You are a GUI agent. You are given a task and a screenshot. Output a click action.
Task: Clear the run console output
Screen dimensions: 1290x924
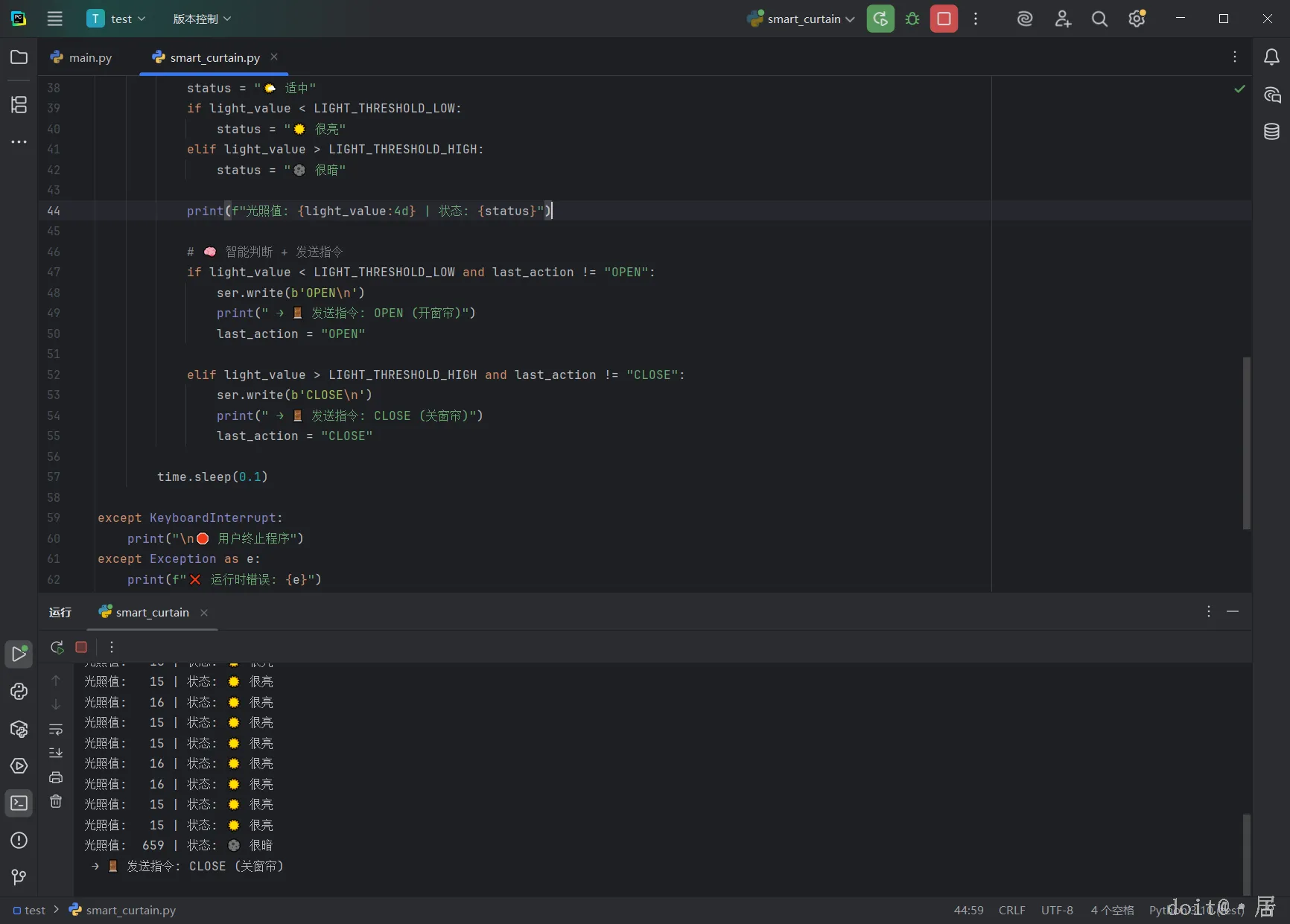56,802
